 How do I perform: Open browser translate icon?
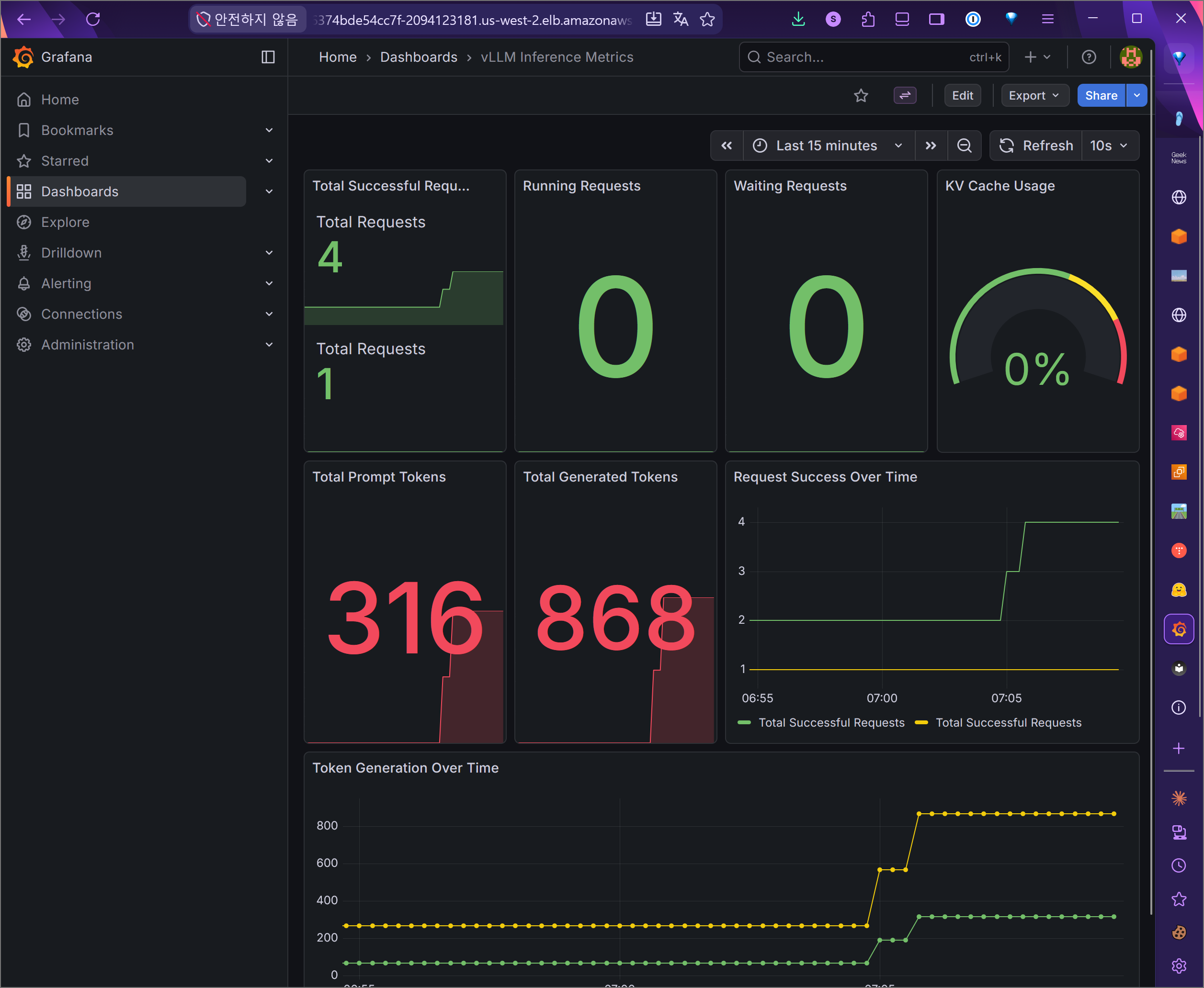click(680, 19)
